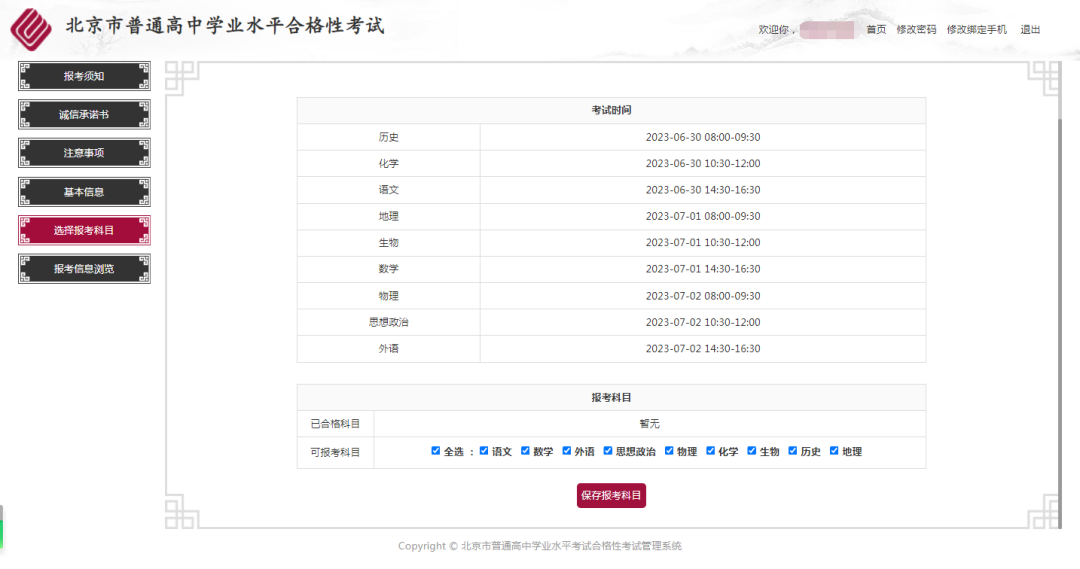Open 修改密码 link
The height and width of the screenshot is (569, 1080).
(x=916, y=30)
